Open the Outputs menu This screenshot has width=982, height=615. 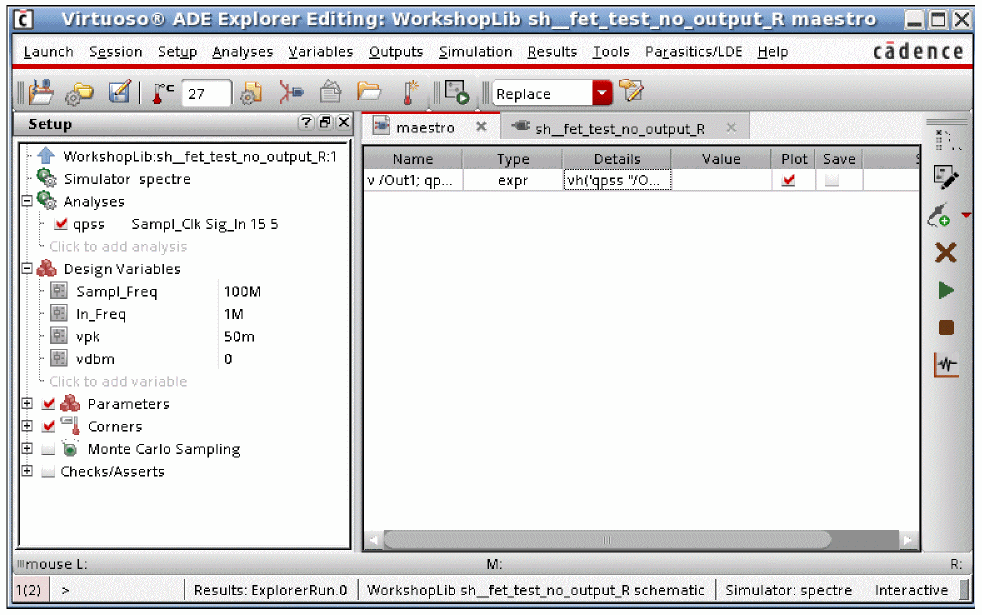(395, 52)
